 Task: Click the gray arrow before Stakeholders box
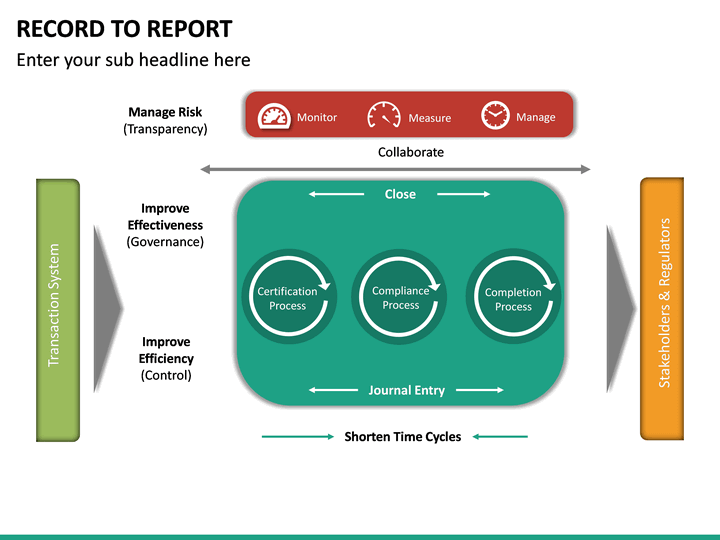(x=620, y=308)
